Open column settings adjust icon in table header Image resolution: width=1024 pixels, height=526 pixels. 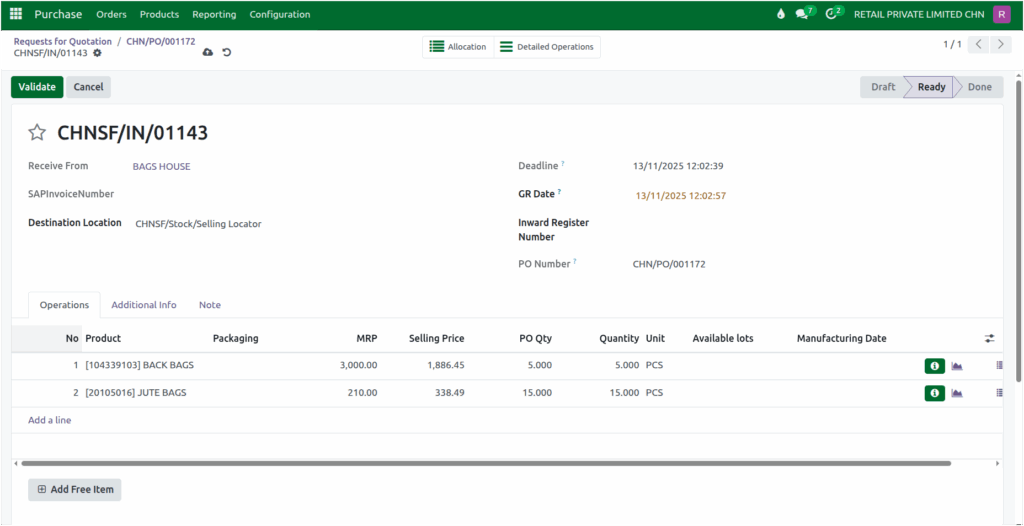[990, 338]
